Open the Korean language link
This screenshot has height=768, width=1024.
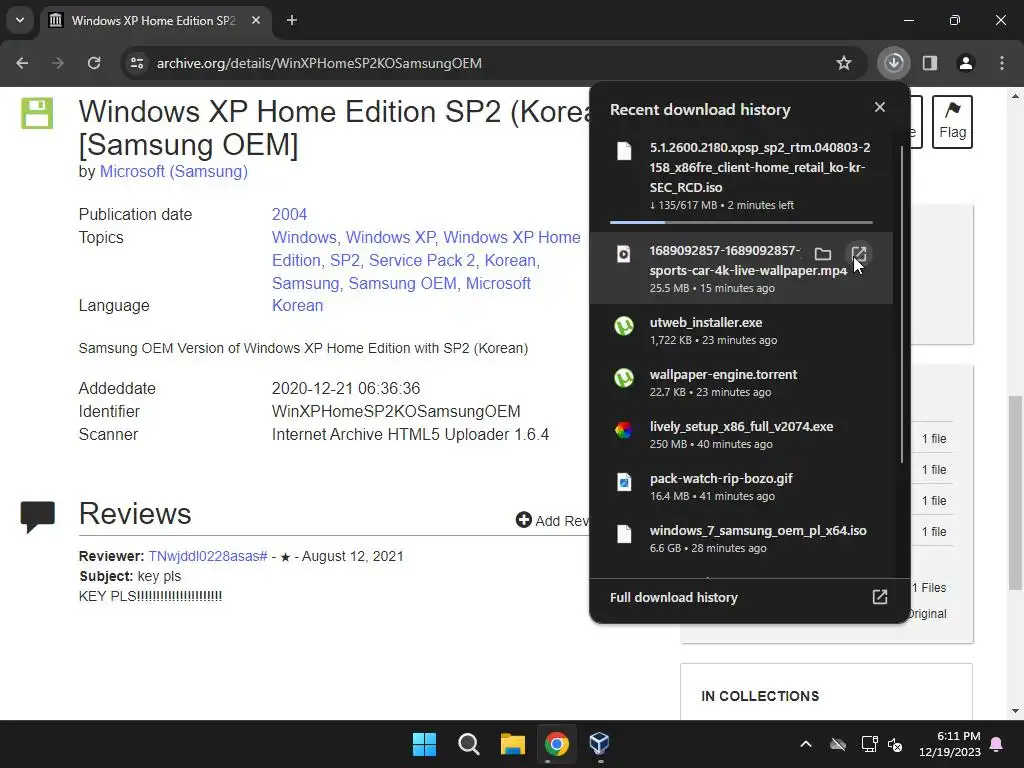tap(297, 306)
